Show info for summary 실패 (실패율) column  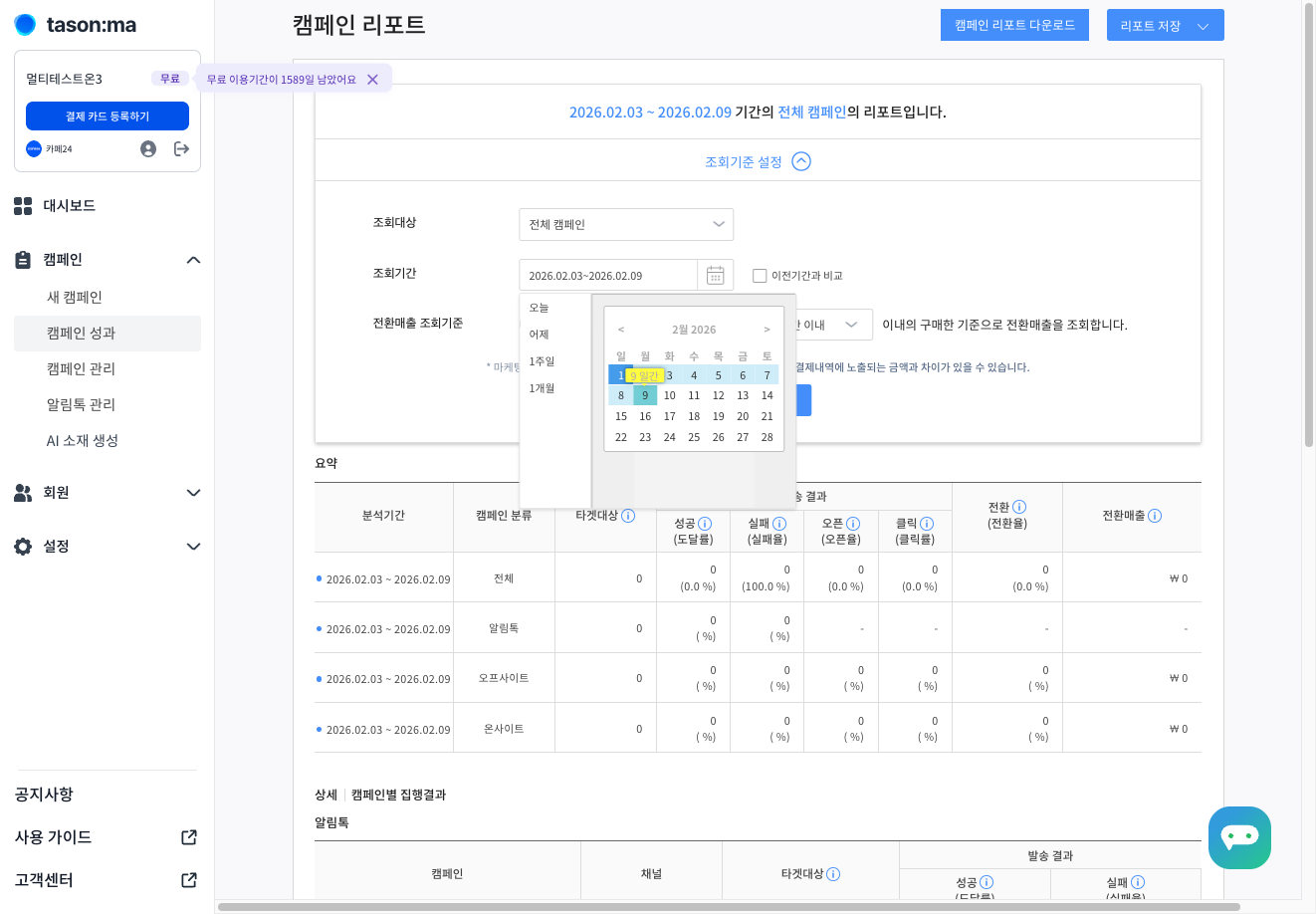(779, 524)
